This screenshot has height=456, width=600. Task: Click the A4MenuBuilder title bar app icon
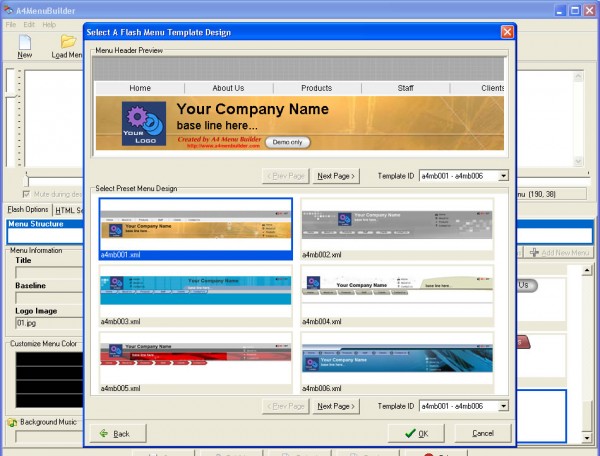[8, 10]
